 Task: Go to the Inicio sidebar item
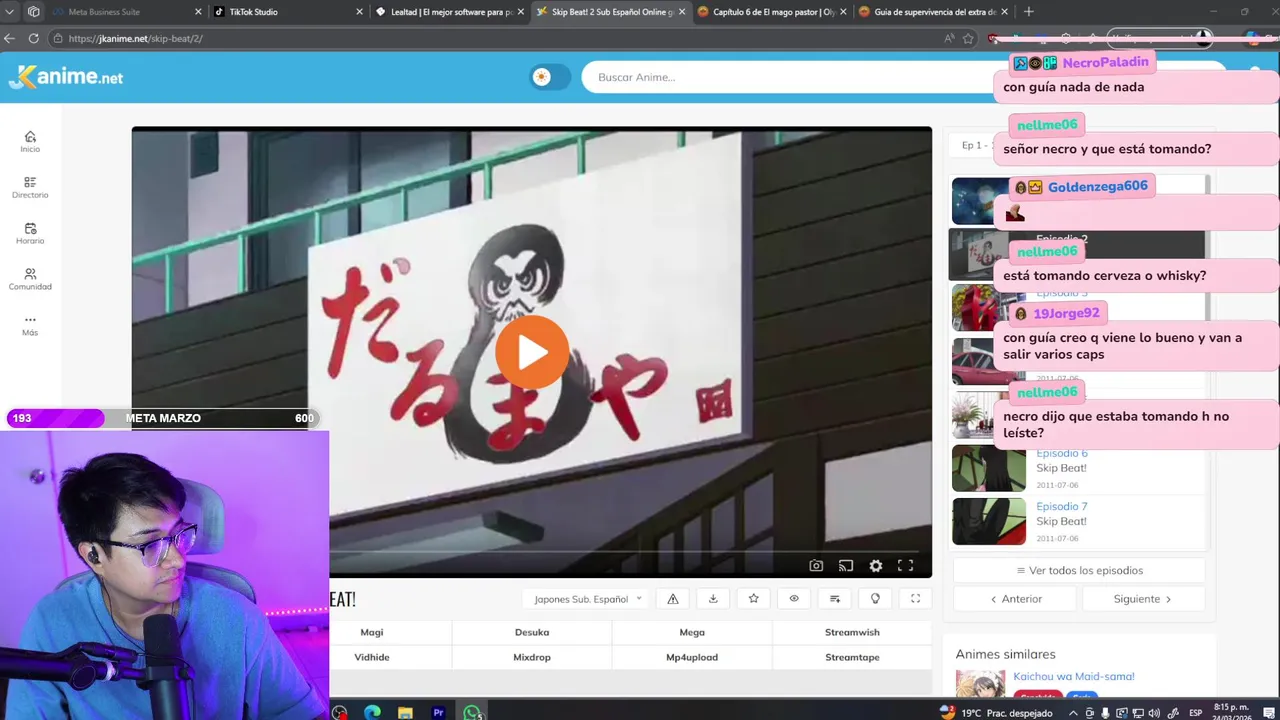click(x=30, y=142)
